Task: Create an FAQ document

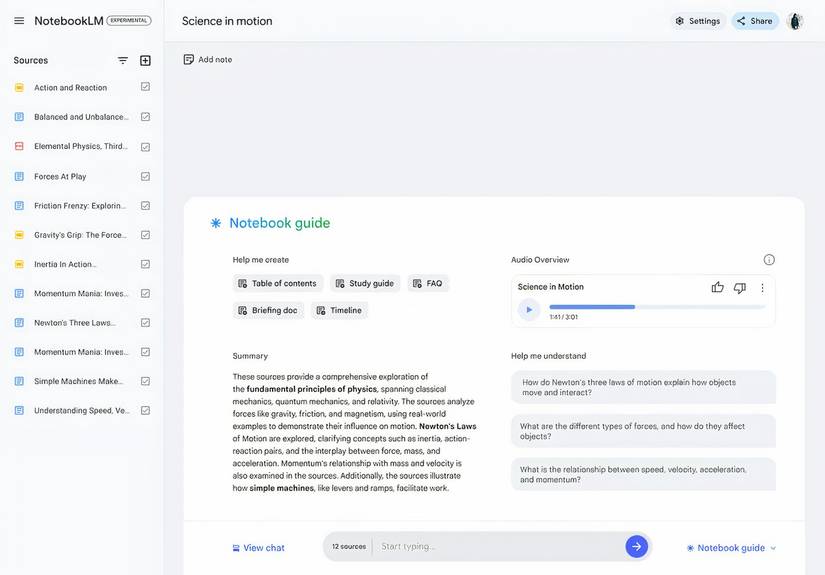Action: tap(428, 284)
